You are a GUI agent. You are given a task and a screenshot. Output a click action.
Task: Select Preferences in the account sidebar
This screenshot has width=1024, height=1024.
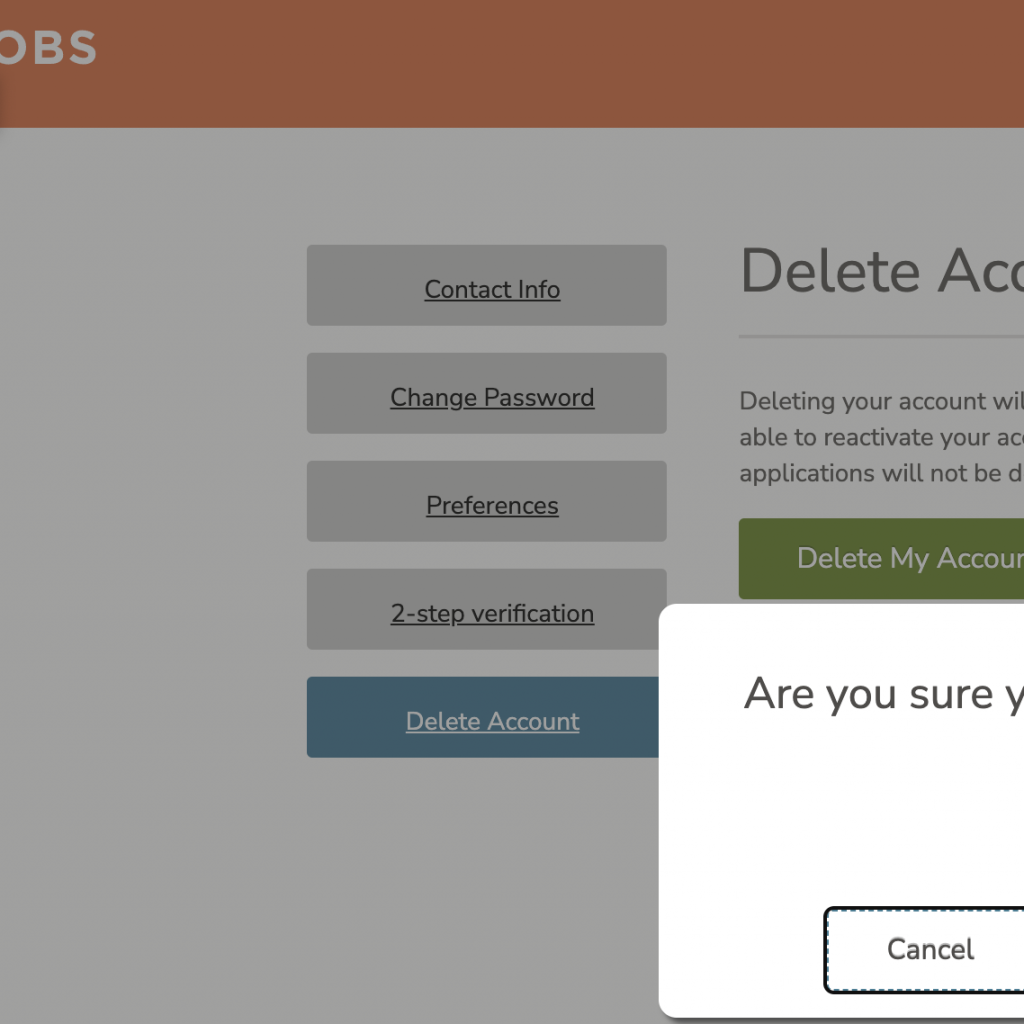[x=492, y=505]
